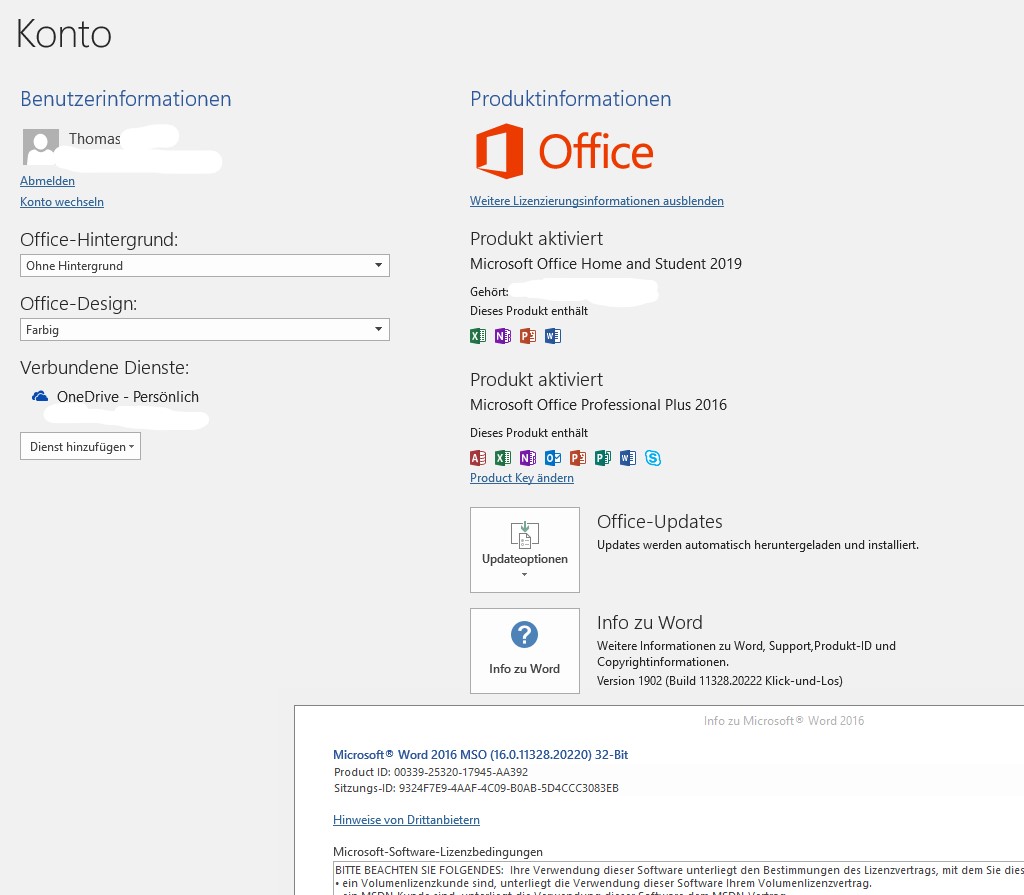Click the OneNote icon under Home and Student 2019
The height and width of the screenshot is (895, 1024).
pos(503,336)
